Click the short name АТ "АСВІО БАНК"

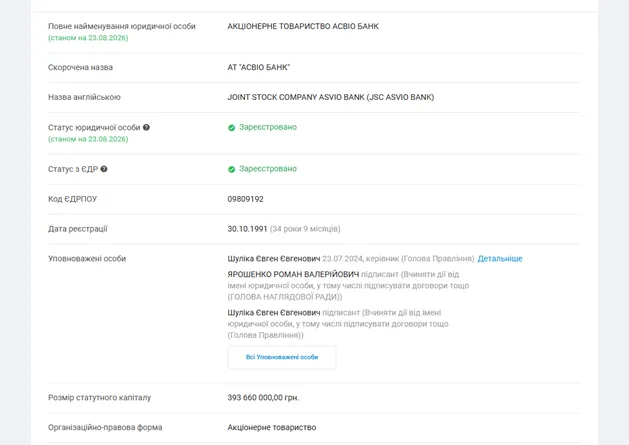tap(258, 67)
